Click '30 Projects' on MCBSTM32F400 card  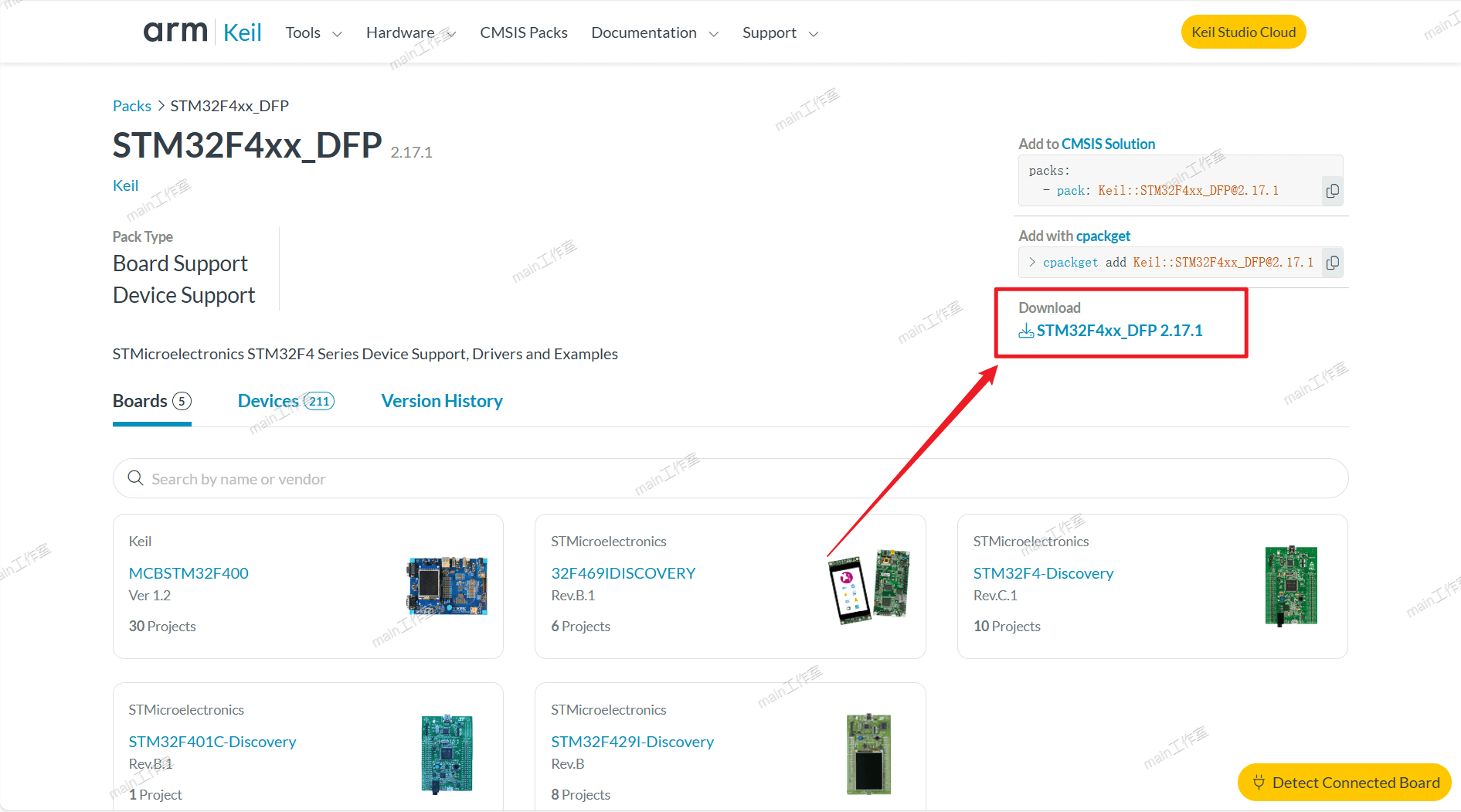click(x=162, y=627)
